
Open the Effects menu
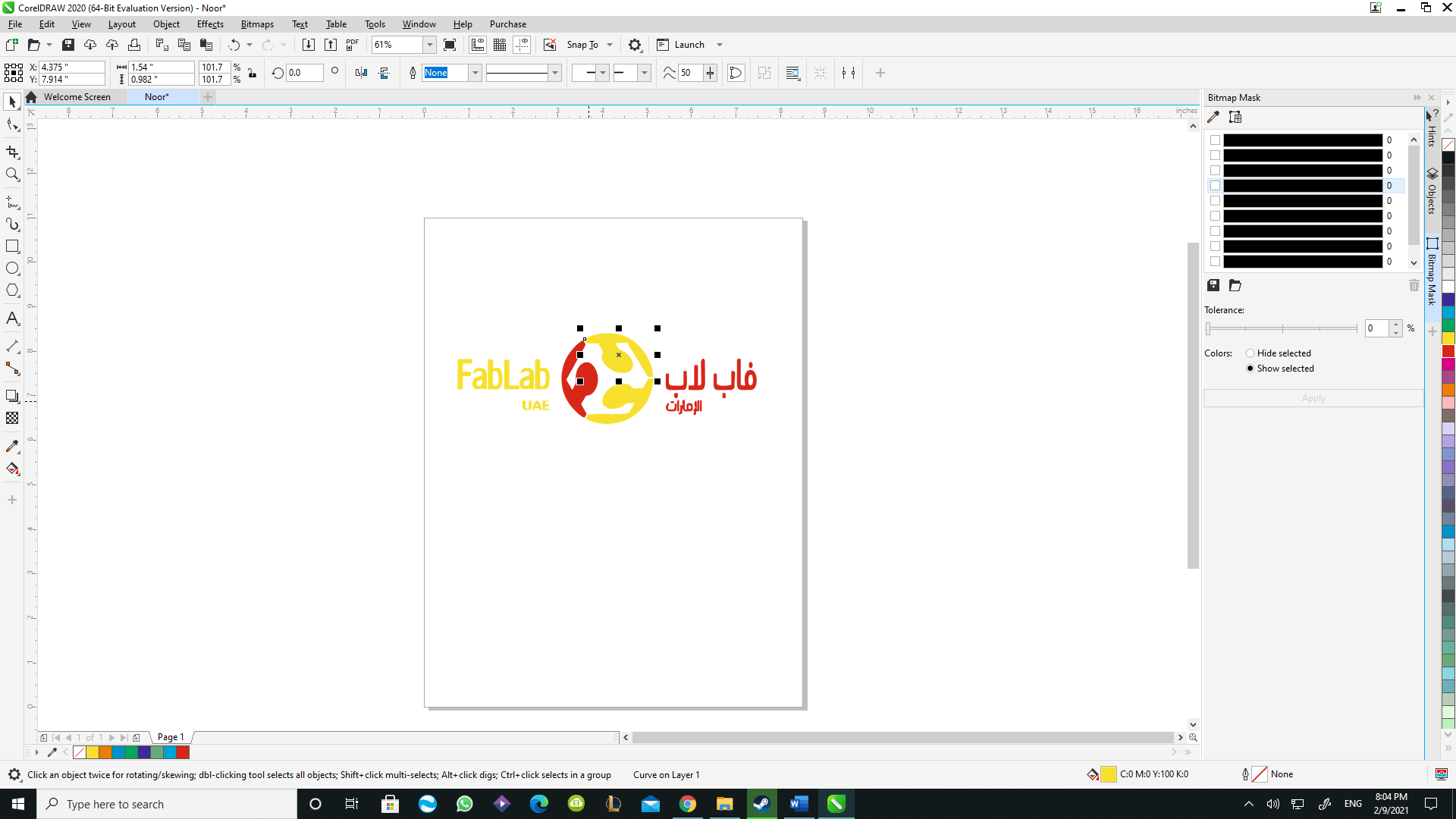210,24
